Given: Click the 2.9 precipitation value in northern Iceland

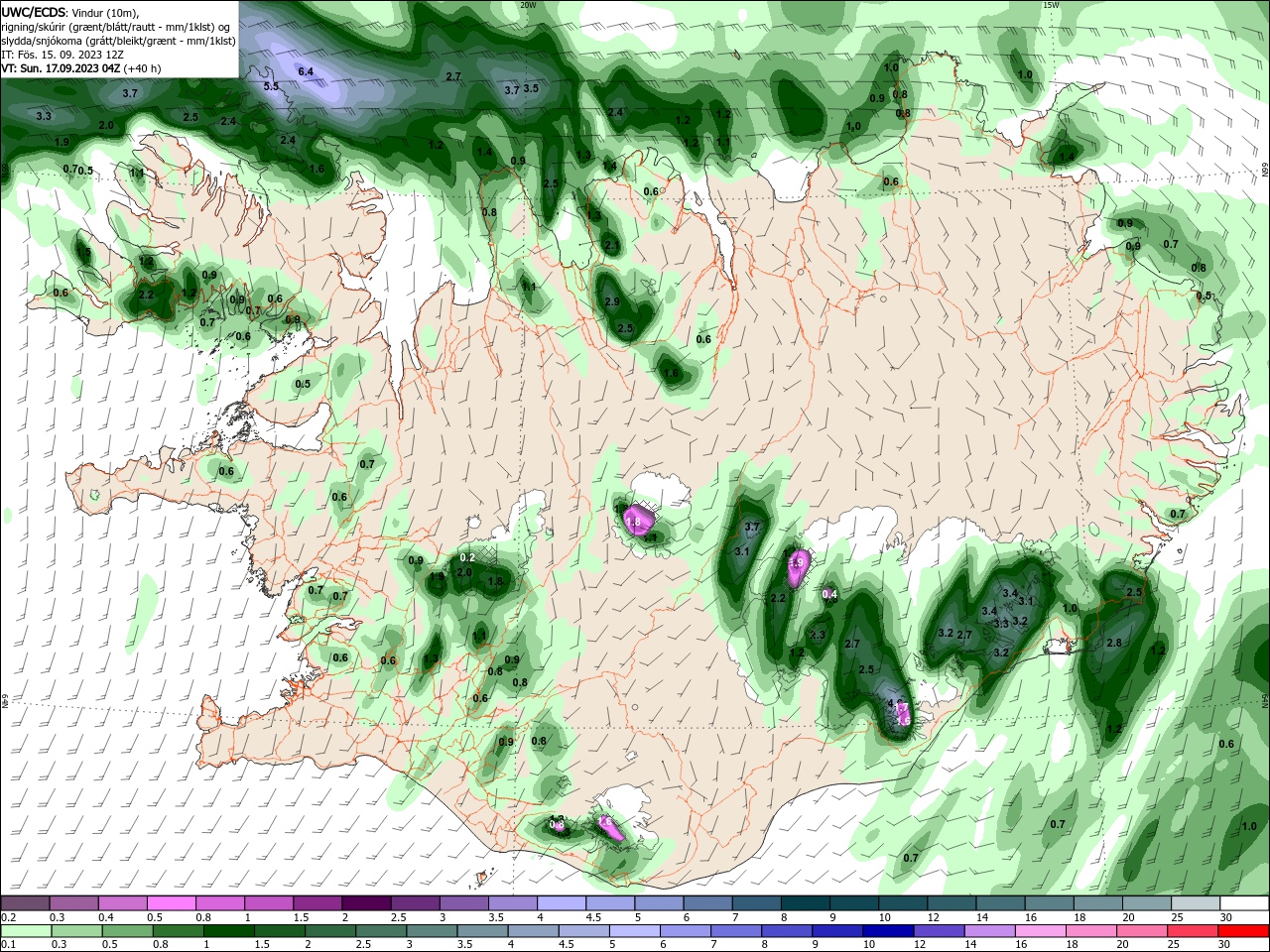Looking at the screenshot, I should (612, 301).
